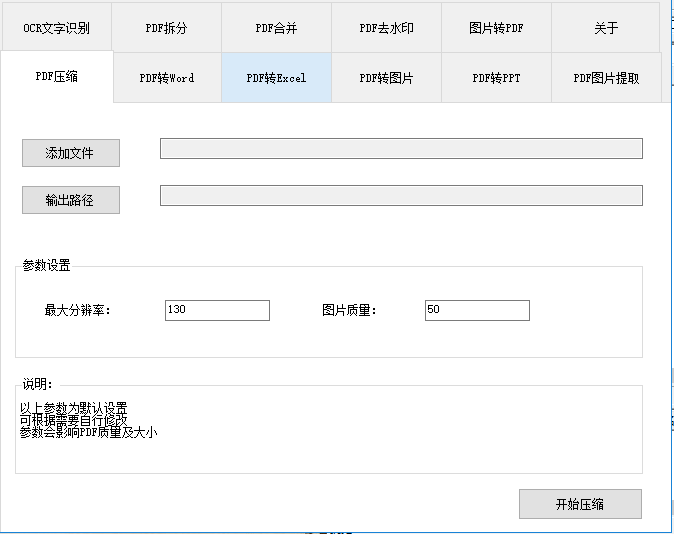674x534 pixels.
Task: Choose the PDF转图片 tab
Action: (386, 78)
